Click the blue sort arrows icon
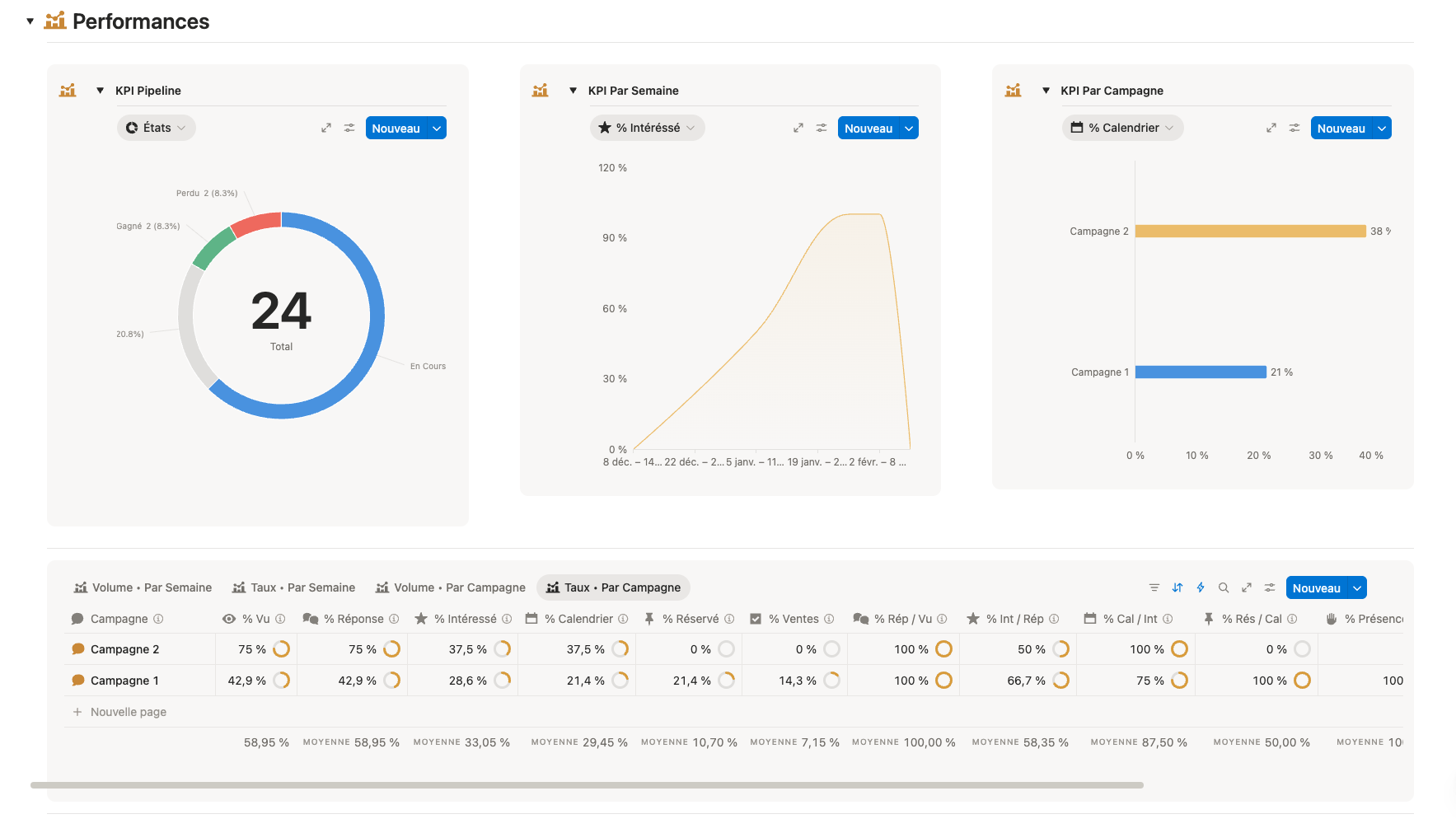1456x819 pixels. [x=1177, y=587]
